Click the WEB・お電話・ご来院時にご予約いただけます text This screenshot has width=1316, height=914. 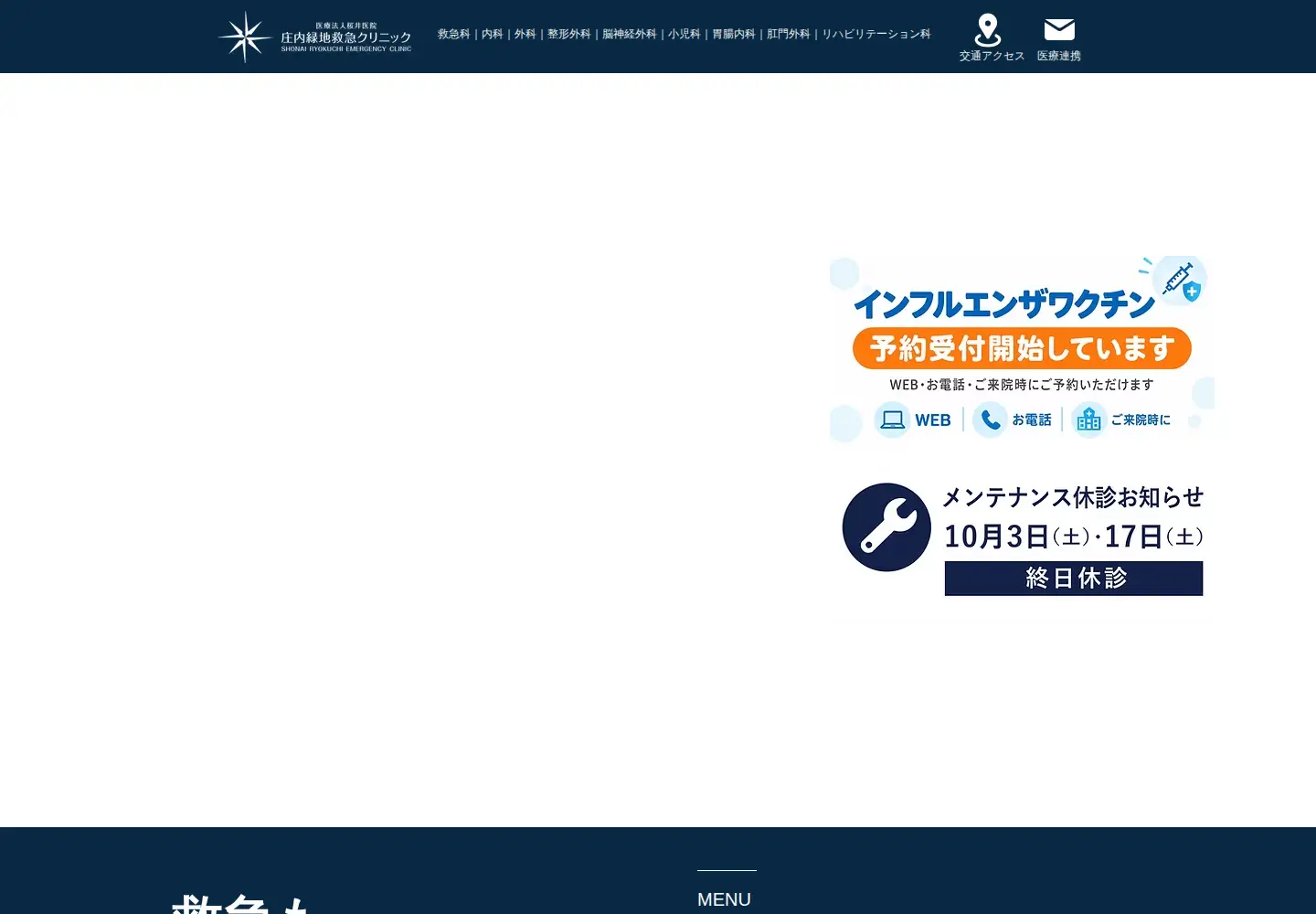[1022, 385]
